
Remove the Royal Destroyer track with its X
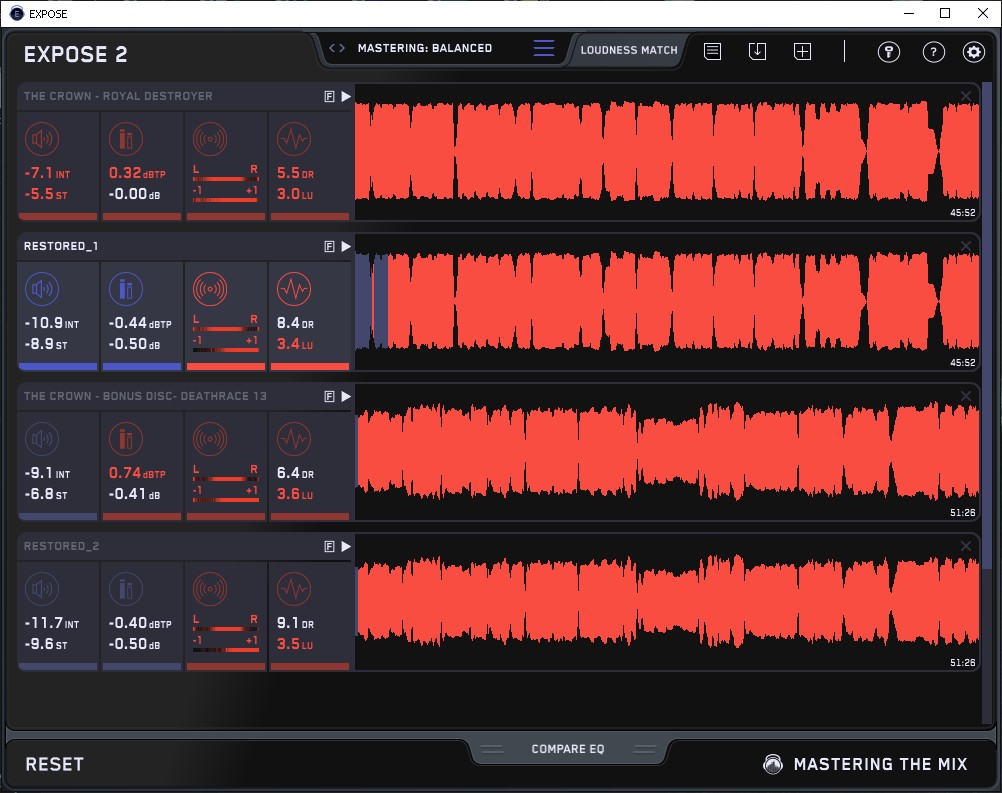966,96
